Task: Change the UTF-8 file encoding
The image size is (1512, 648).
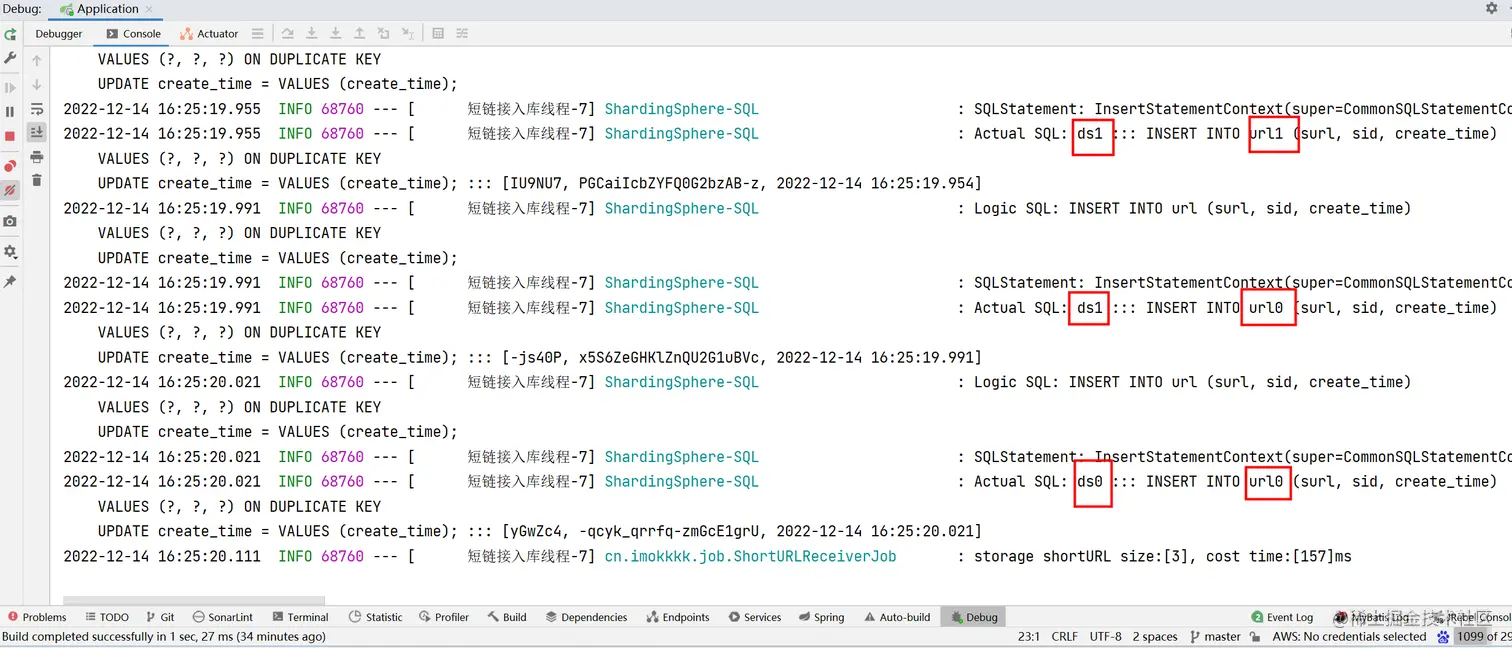Action: [x=1105, y=636]
